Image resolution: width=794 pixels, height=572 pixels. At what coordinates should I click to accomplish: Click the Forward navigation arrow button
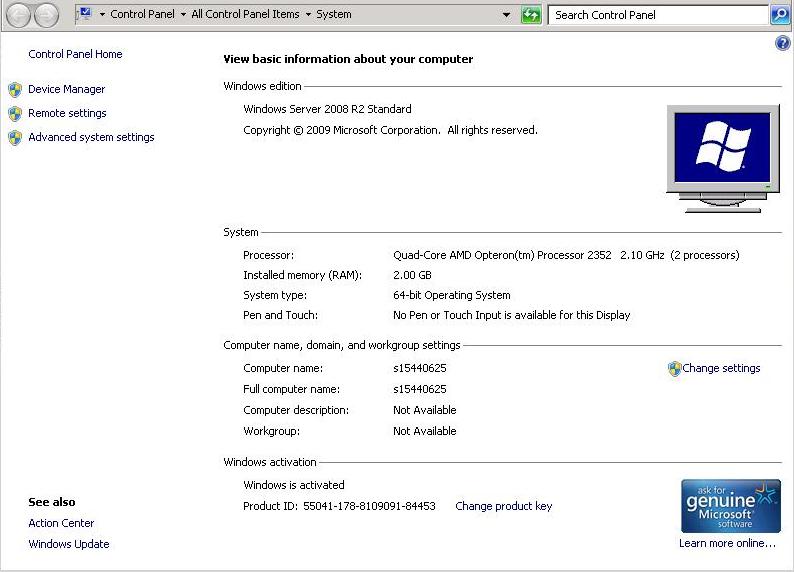click(46, 15)
